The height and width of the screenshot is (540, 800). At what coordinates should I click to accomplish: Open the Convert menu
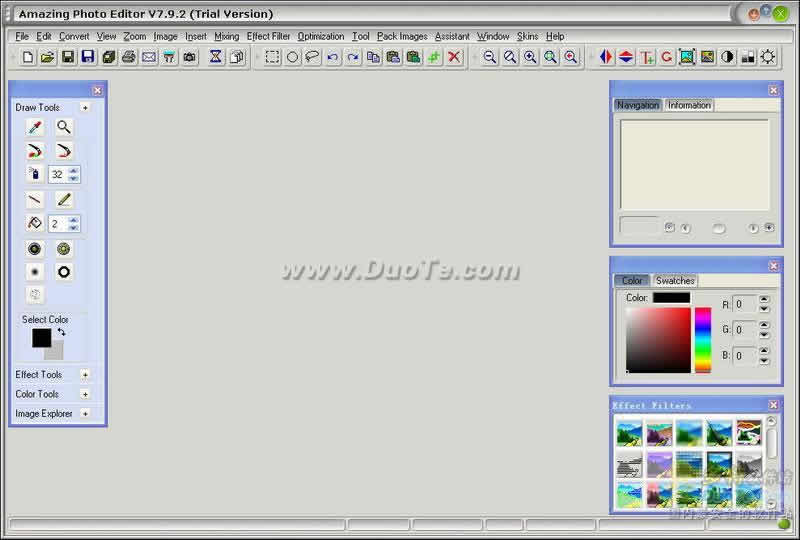pos(74,36)
